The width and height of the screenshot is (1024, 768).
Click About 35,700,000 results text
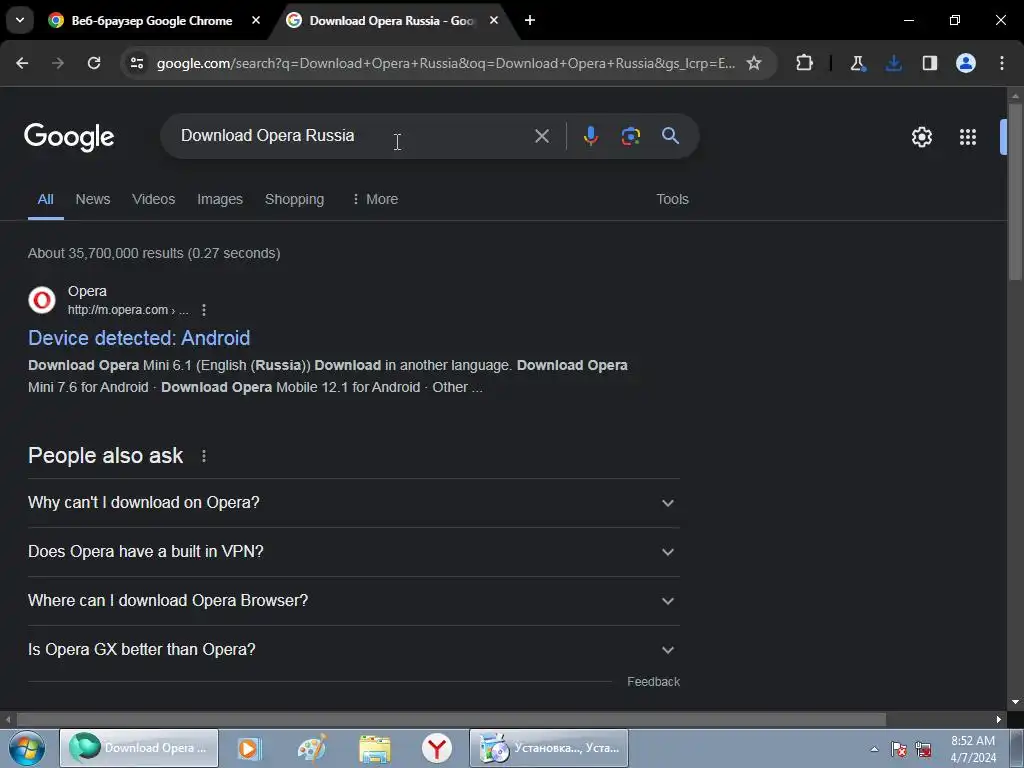click(154, 253)
